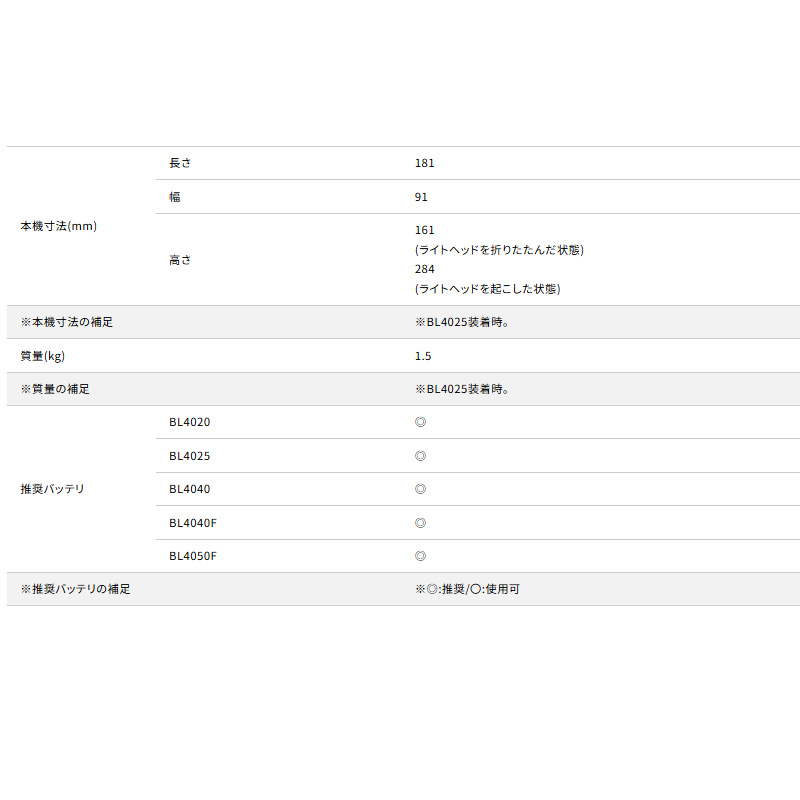The height and width of the screenshot is (800, 800).
Task: Select the ◎ symbol in BL4040 row
Action: pyautogui.click(x=420, y=489)
